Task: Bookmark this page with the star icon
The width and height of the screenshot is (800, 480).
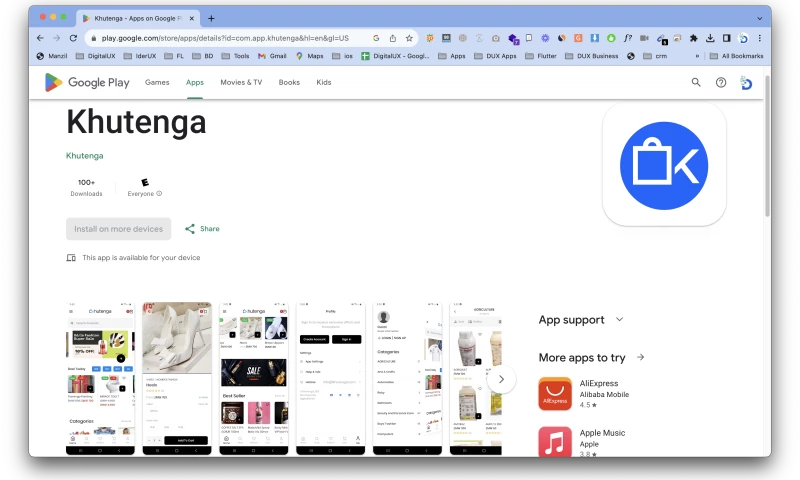Action: click(x=409, y=38)
